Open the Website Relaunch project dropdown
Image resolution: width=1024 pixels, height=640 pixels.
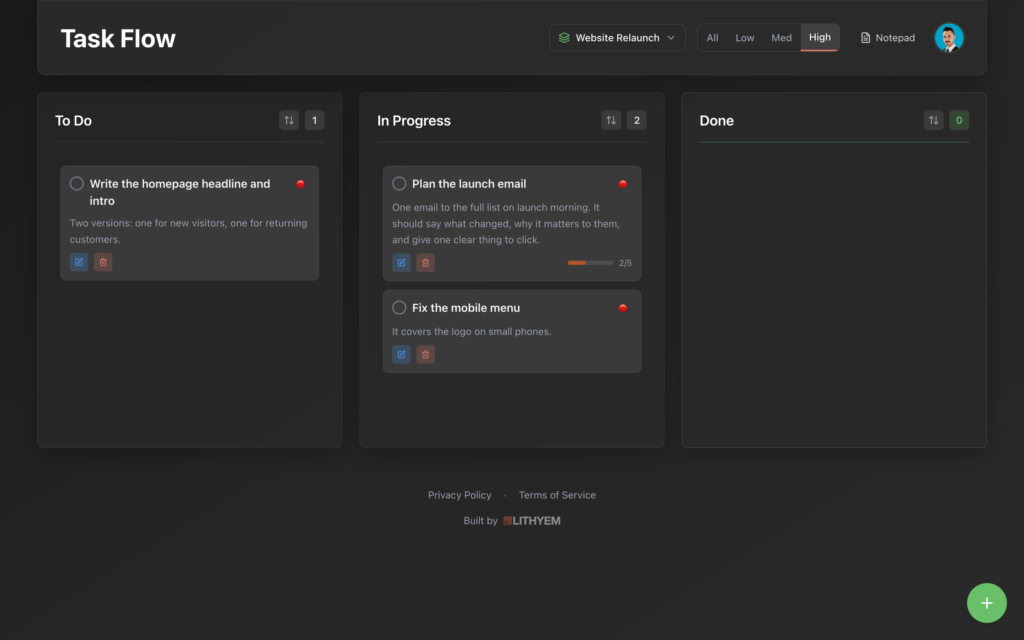tap(617, 38)
